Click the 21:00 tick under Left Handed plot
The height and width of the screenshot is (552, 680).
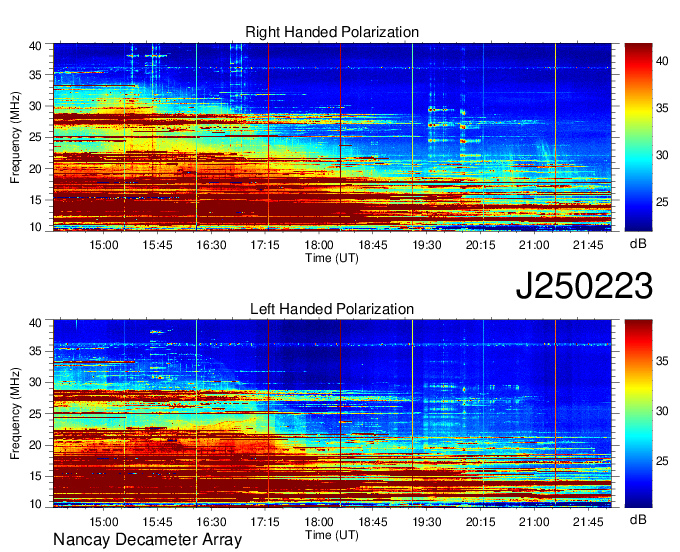534,522
